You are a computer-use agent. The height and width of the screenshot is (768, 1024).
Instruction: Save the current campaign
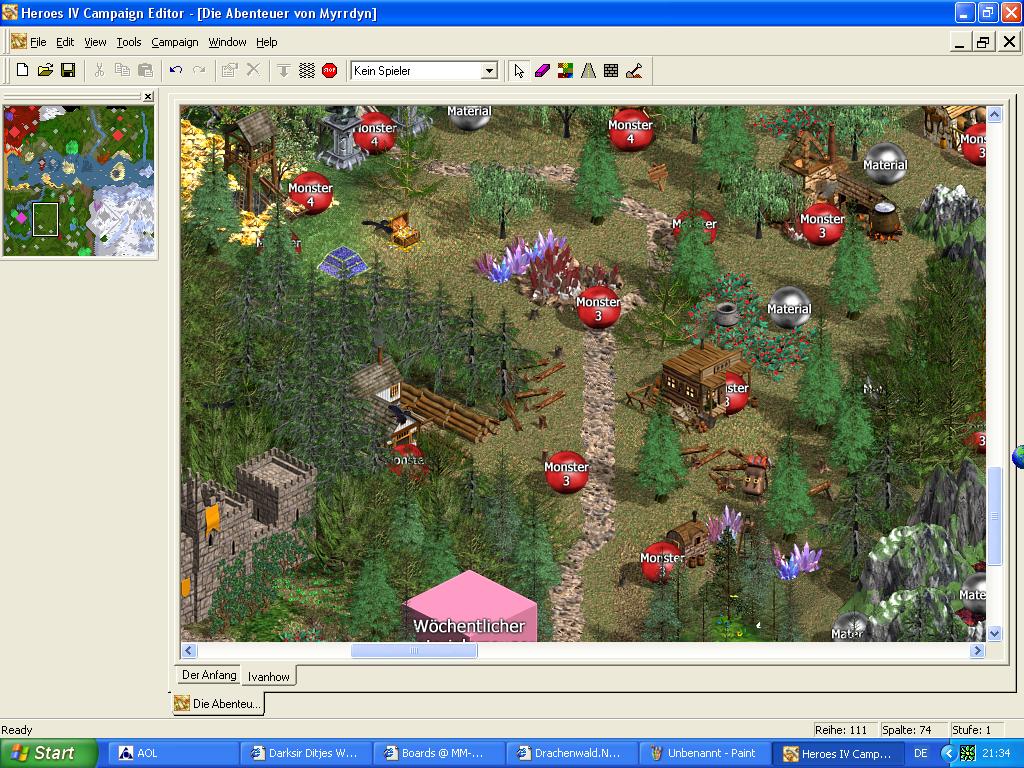tap(68, 70)
